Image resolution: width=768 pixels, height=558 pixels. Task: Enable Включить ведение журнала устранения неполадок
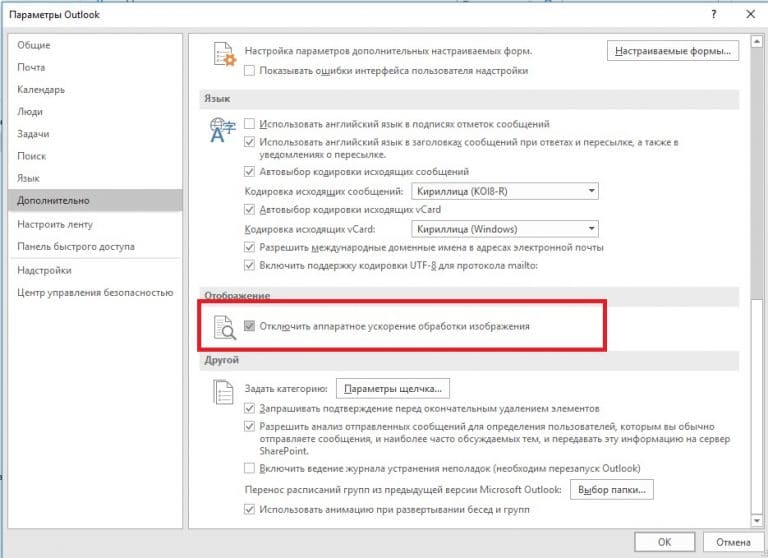click(251, 468)
